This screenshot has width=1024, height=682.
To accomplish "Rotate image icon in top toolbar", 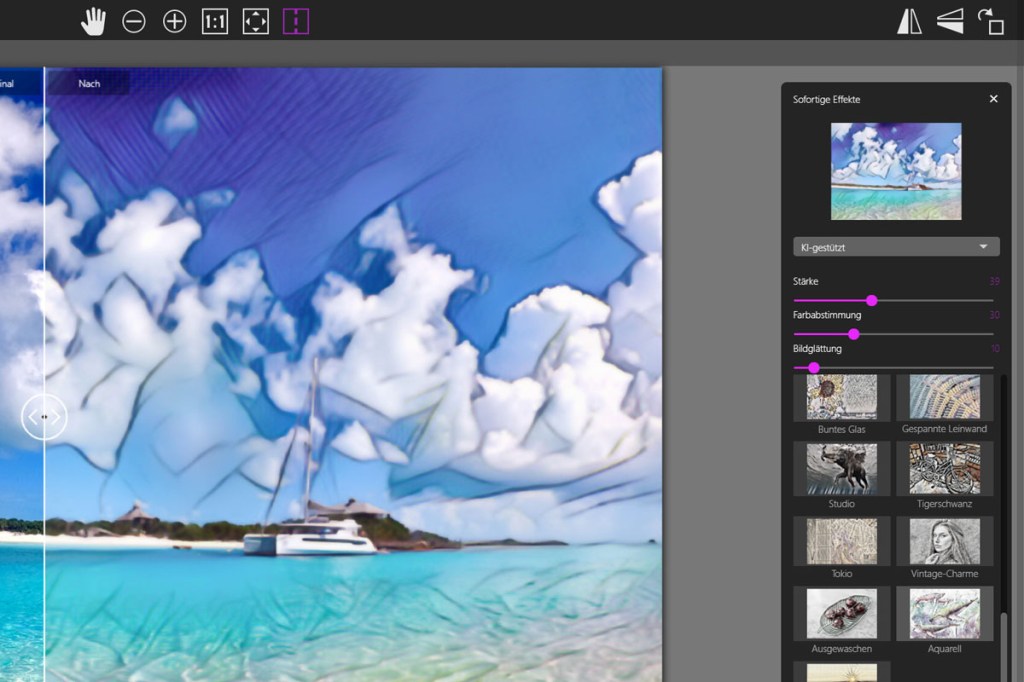I will (991, 22).
